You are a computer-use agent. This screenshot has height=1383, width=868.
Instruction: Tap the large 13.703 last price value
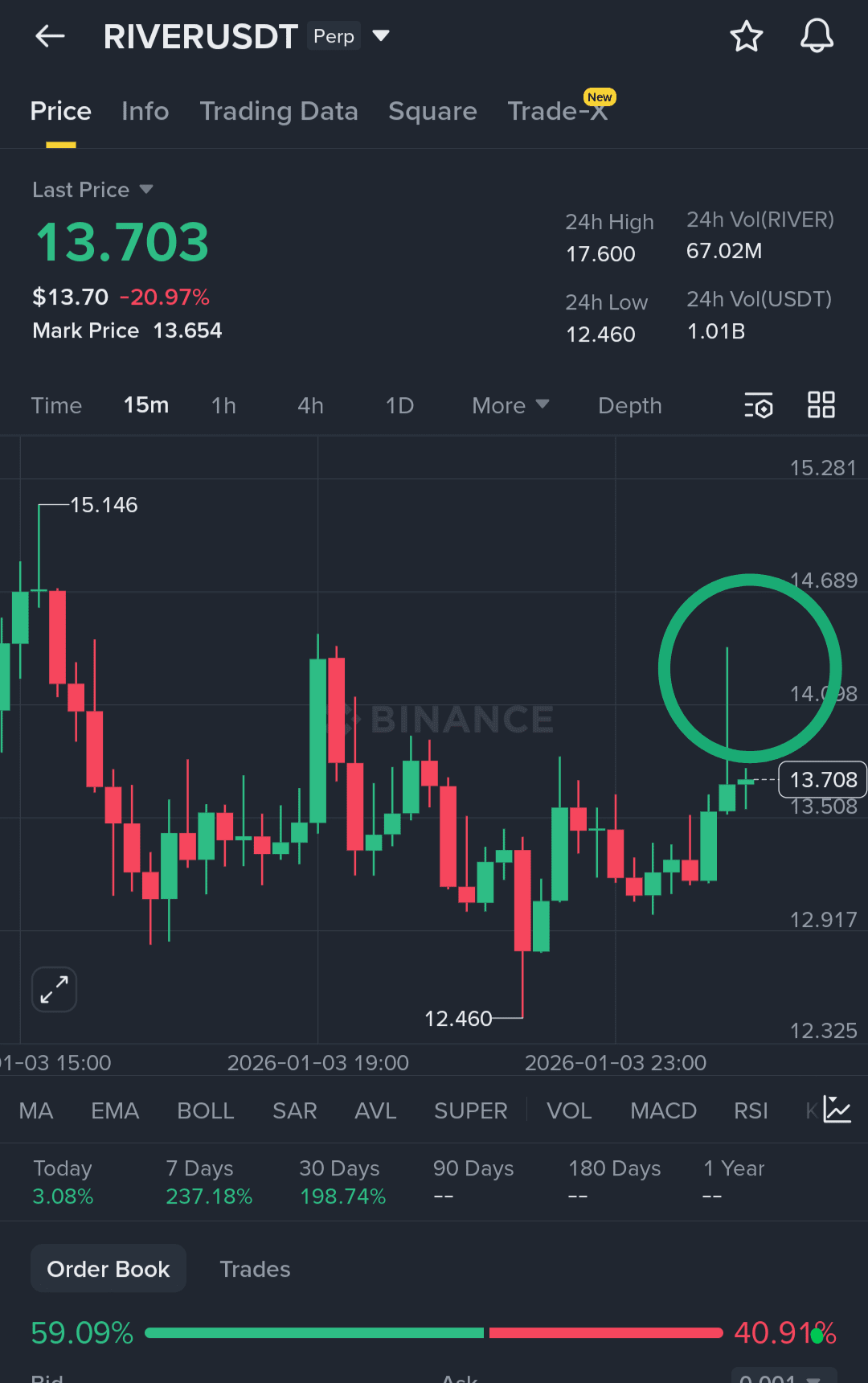click(122, 242)
